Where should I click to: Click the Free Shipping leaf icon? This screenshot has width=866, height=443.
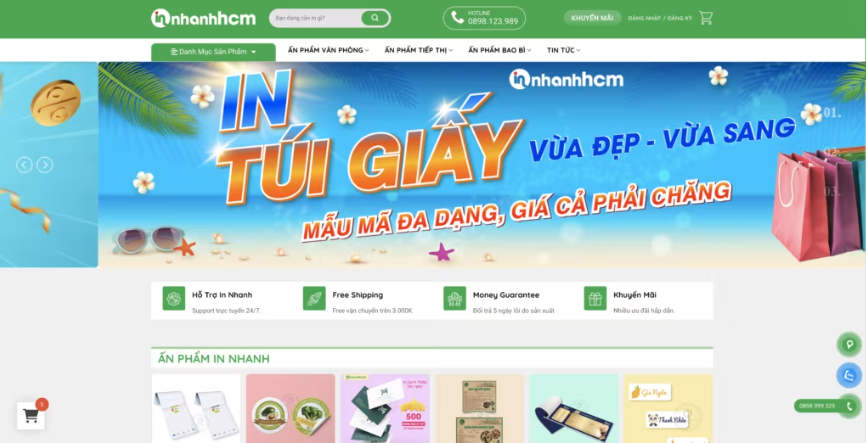(314, 298)
